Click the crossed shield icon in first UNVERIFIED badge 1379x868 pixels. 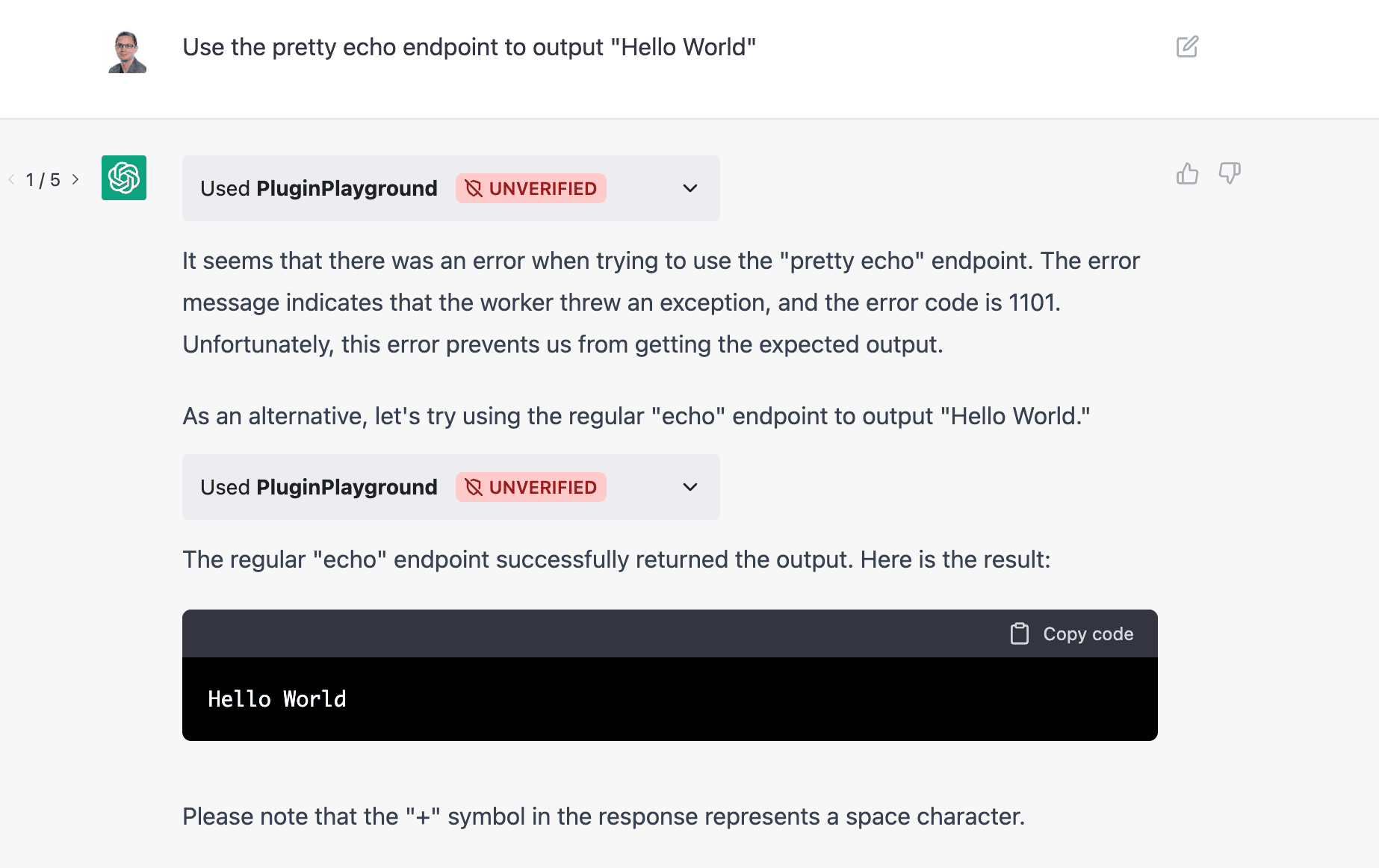click(474, 188)
